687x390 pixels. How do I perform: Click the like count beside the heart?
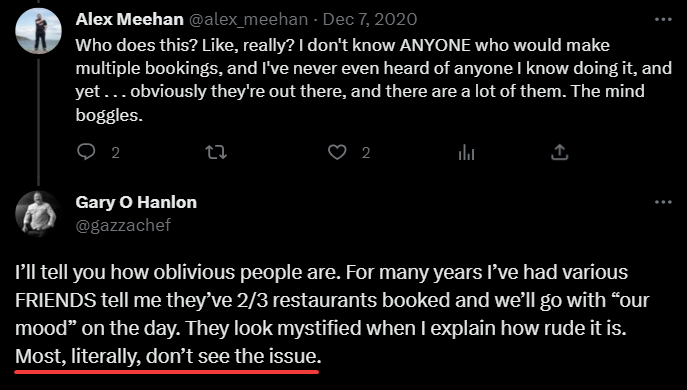(x=366, y=152)
